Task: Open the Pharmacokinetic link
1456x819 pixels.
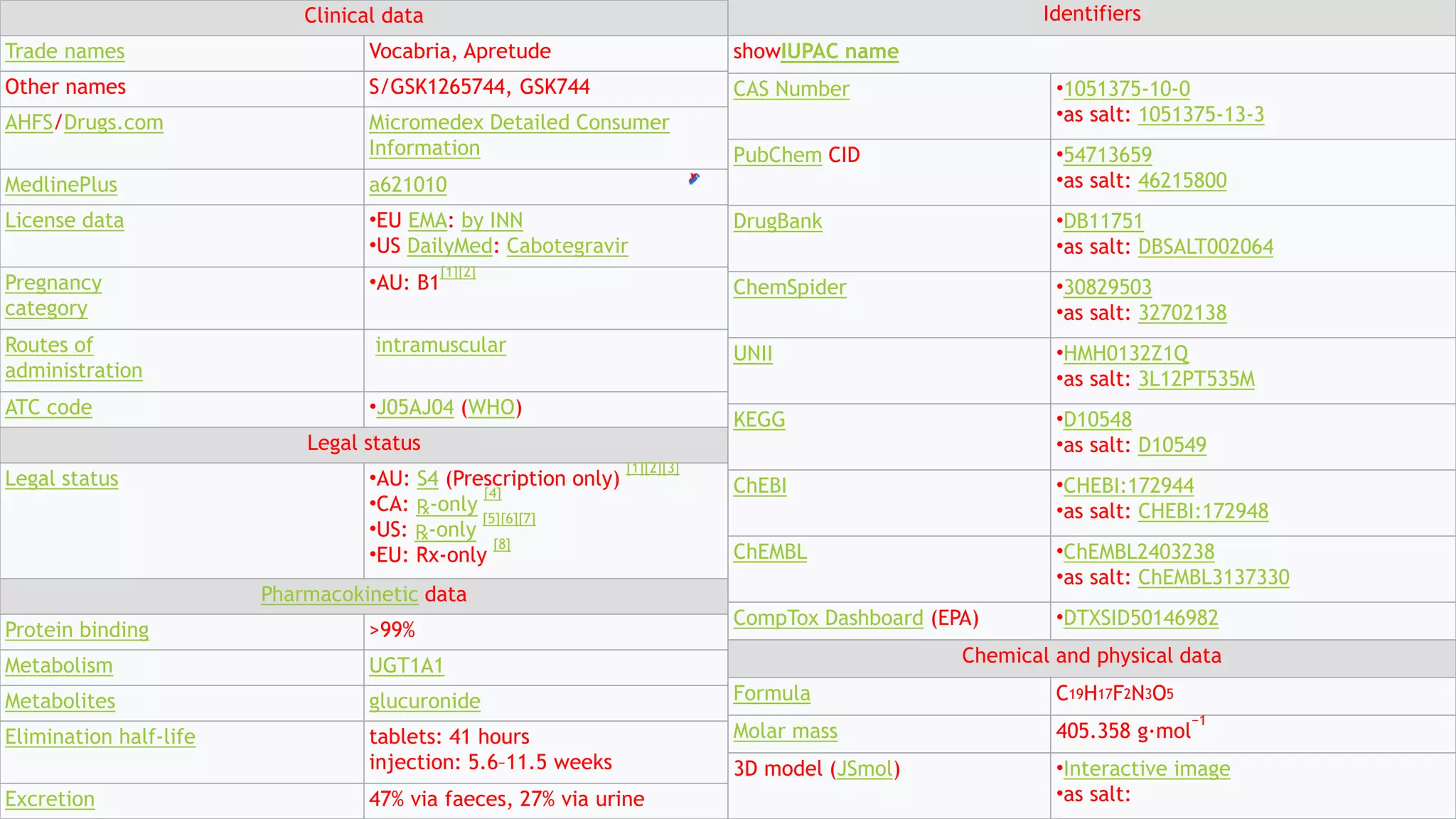Action: click(x=340, y=594)
